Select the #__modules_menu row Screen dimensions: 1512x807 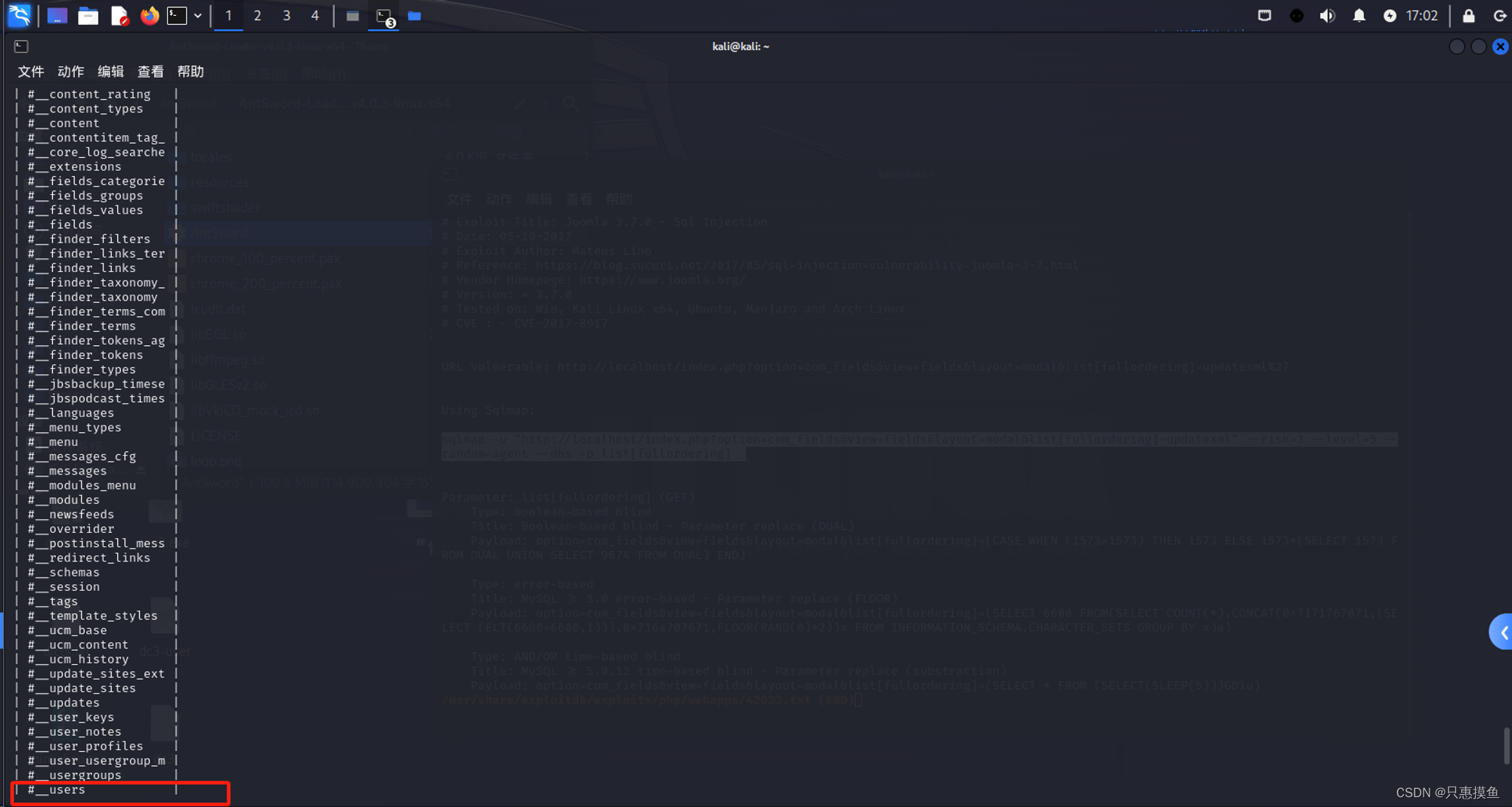tap(97, 485)
